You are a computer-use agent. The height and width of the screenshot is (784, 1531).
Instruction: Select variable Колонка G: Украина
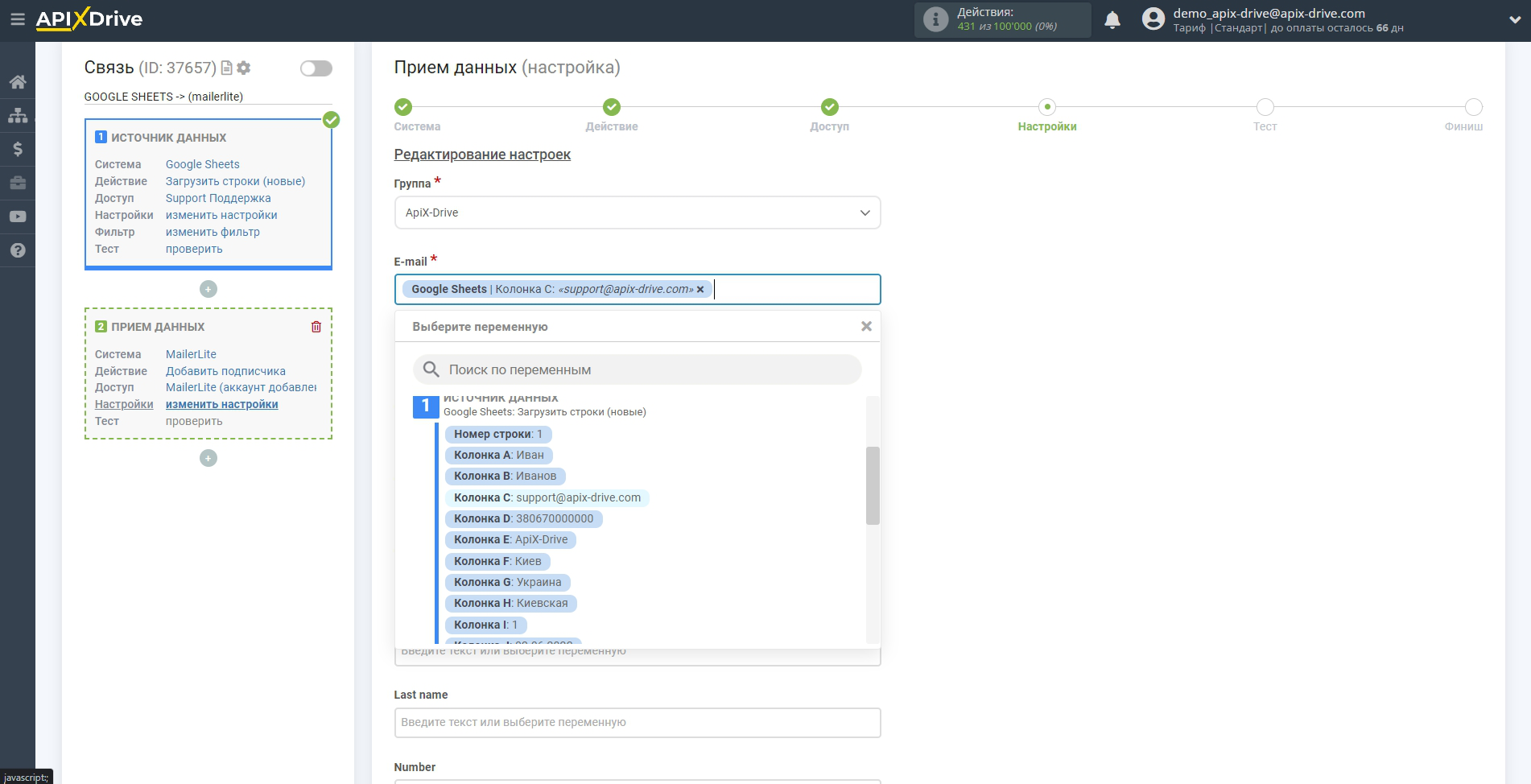click(x=508, y=582)
